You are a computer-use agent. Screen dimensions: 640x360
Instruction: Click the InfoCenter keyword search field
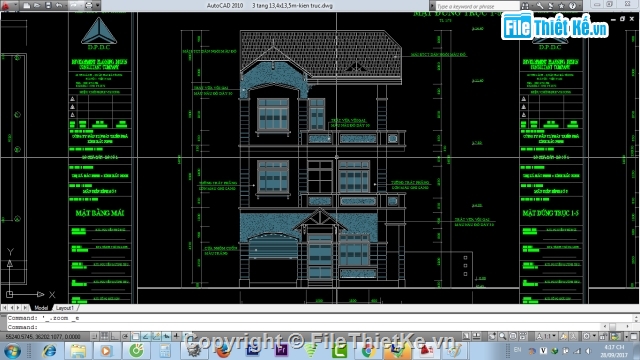477,6
